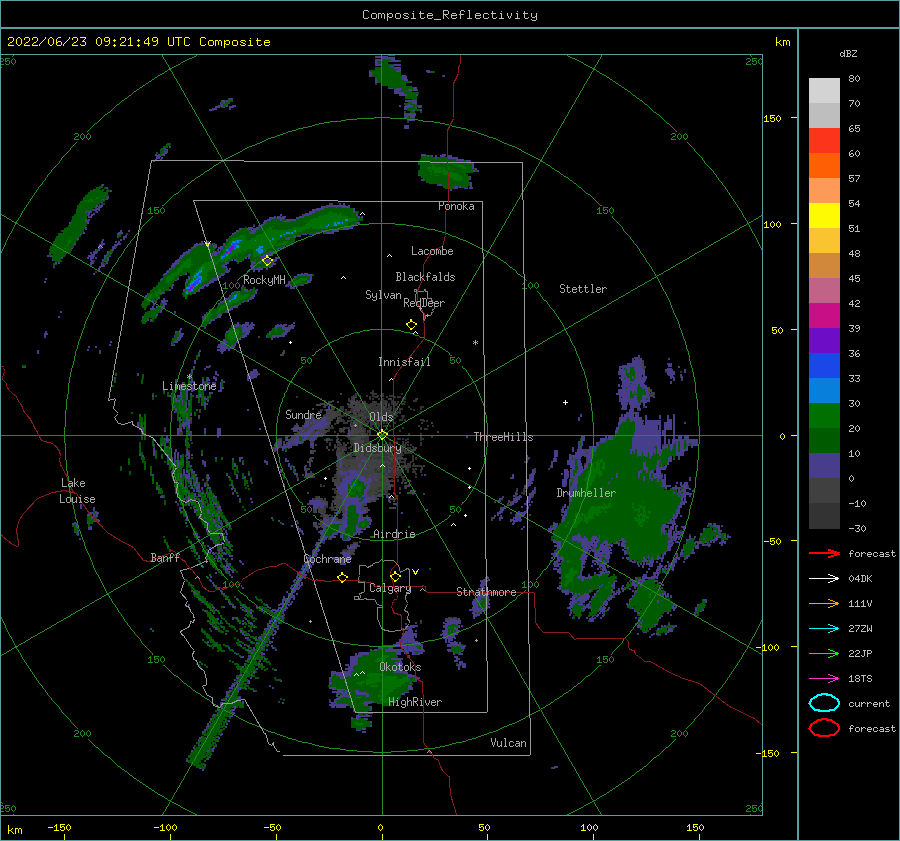The width and height of the screenshot is (900, 841).
Task: Click the red forecast arrow legend icon
Action: (824, 553)
